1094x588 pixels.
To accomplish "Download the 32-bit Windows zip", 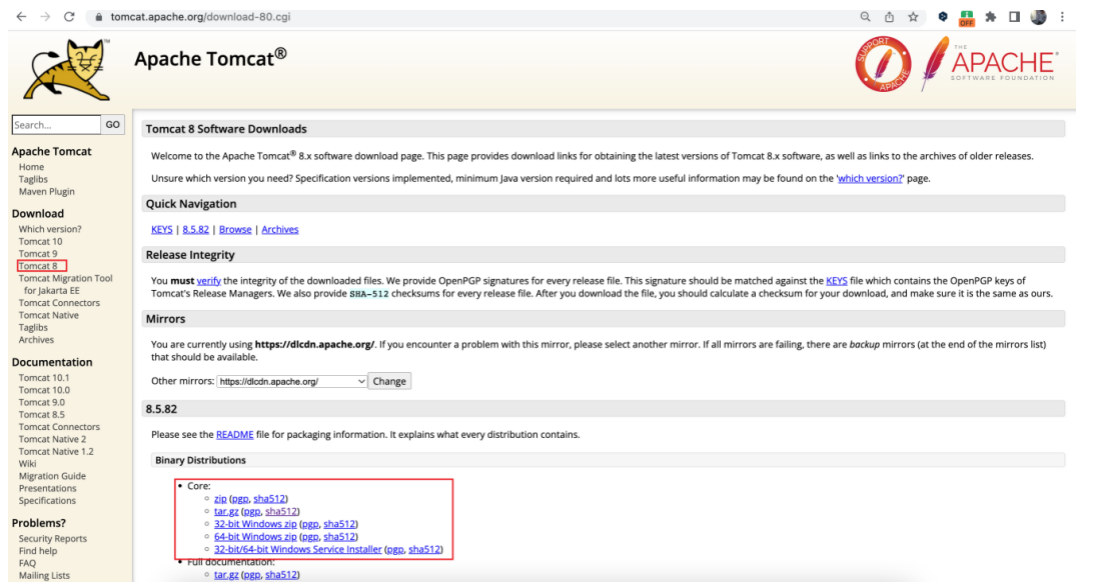I will [255, 524].
